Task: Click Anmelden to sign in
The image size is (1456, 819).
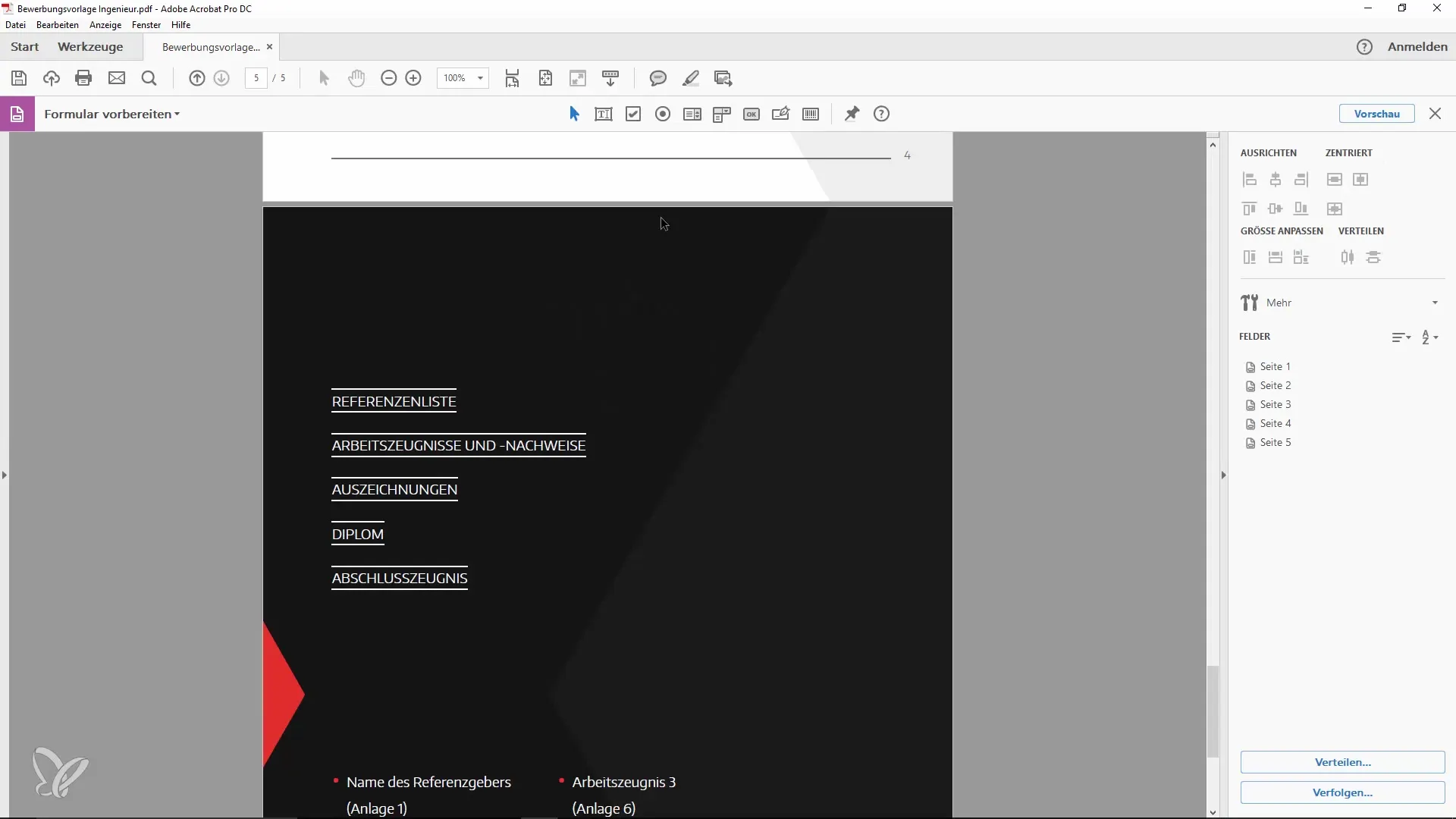Action: (x=1417, y=47)
